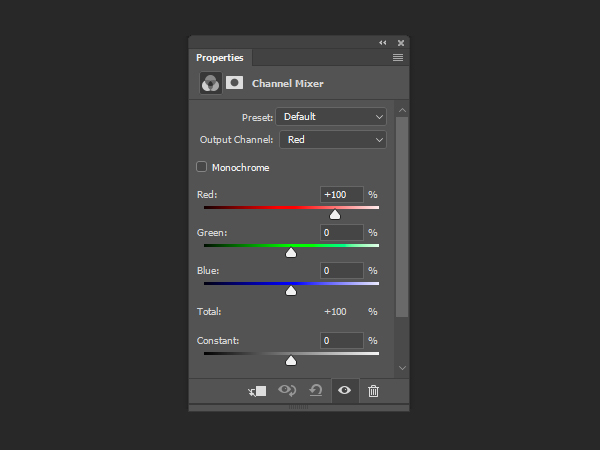Click the Red slider handle
600x450 pixels.
(335, 215)
